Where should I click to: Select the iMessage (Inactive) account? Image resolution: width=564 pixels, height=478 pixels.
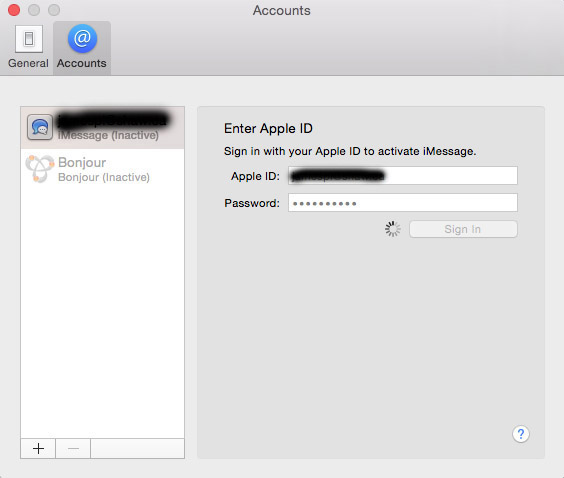(103, 128)
